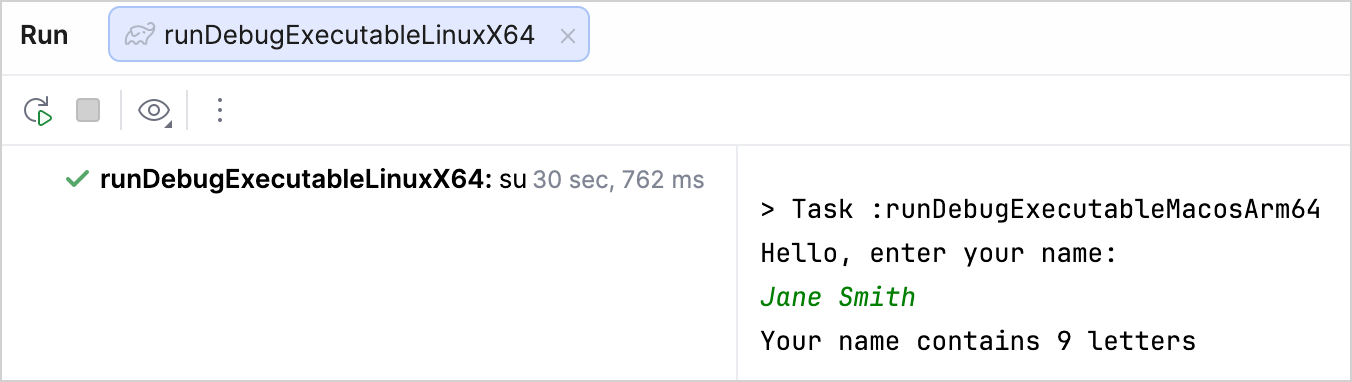Click the gray Stop square icon
The width and height of the screenshot is (1352, 382).
[x=88, y=110]
